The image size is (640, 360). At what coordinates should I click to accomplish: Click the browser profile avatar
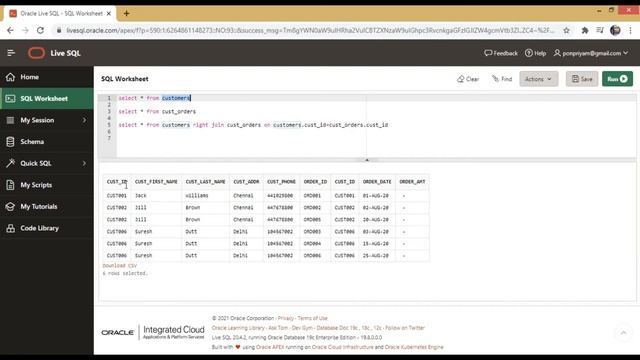tap(615, 30)
